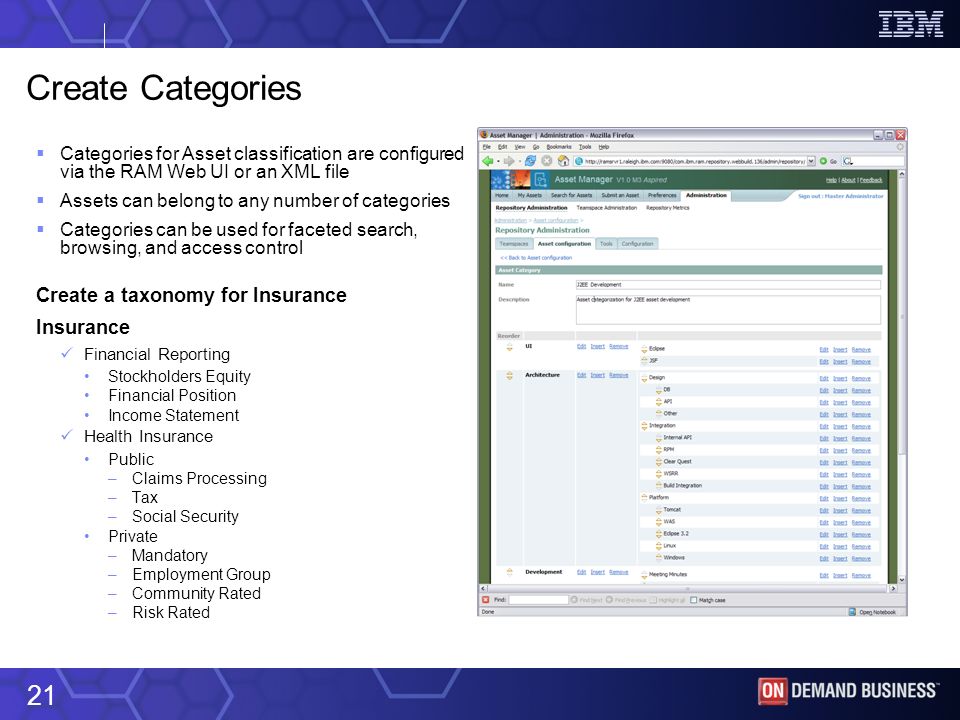Click the reorder icon next to Tomcat

click(x=659, y=509)
